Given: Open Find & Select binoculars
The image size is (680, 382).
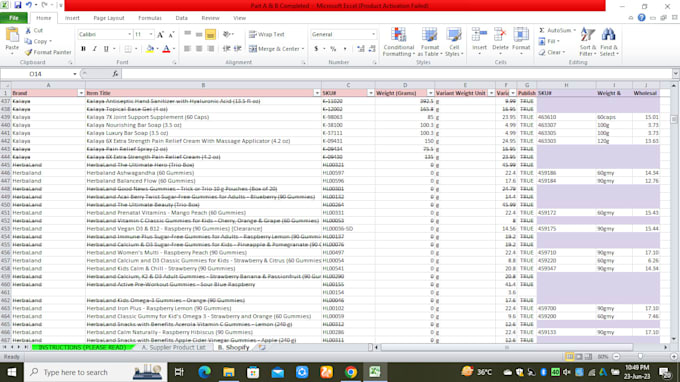Looking at the screenshot, I should [609, 42].
